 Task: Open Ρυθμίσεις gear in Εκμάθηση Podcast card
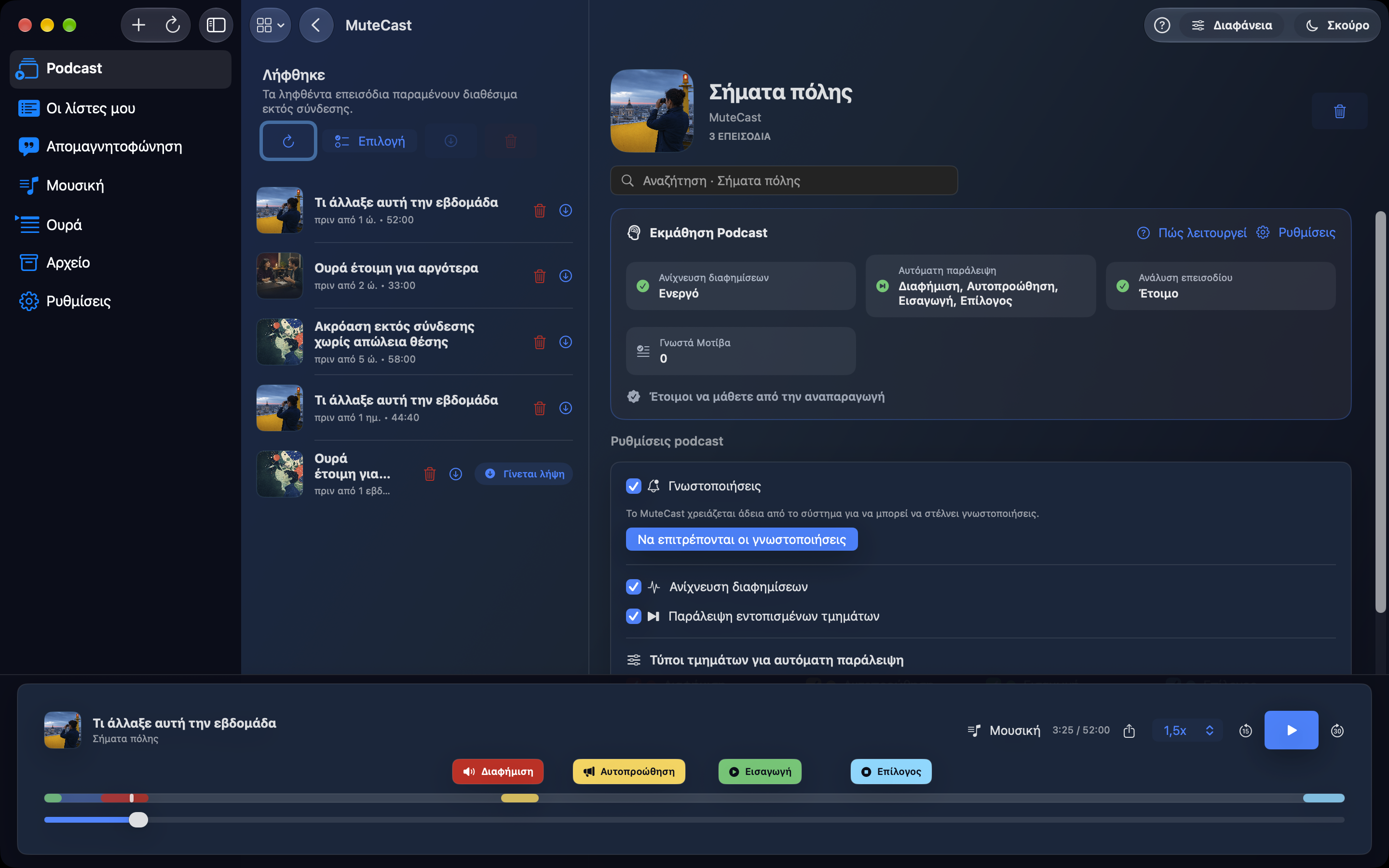coord(1295,232)
